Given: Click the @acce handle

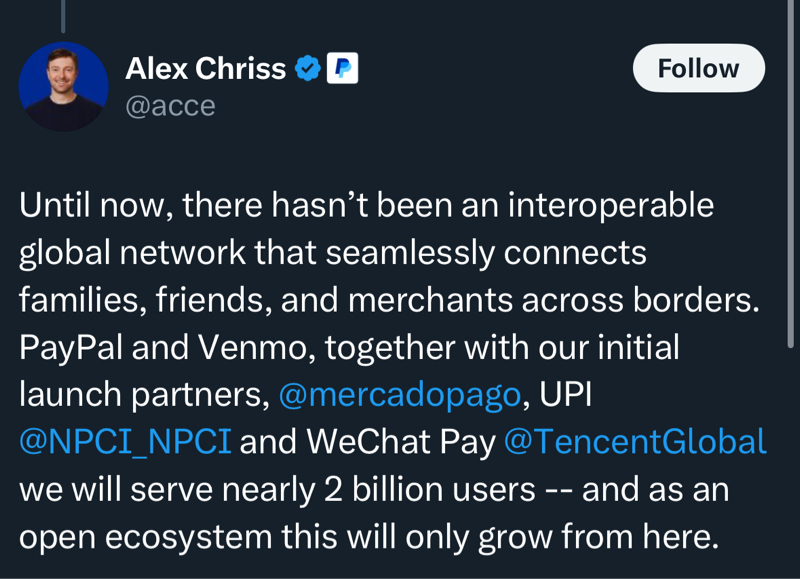Looking at the screenshot, I should coord(170,105).
